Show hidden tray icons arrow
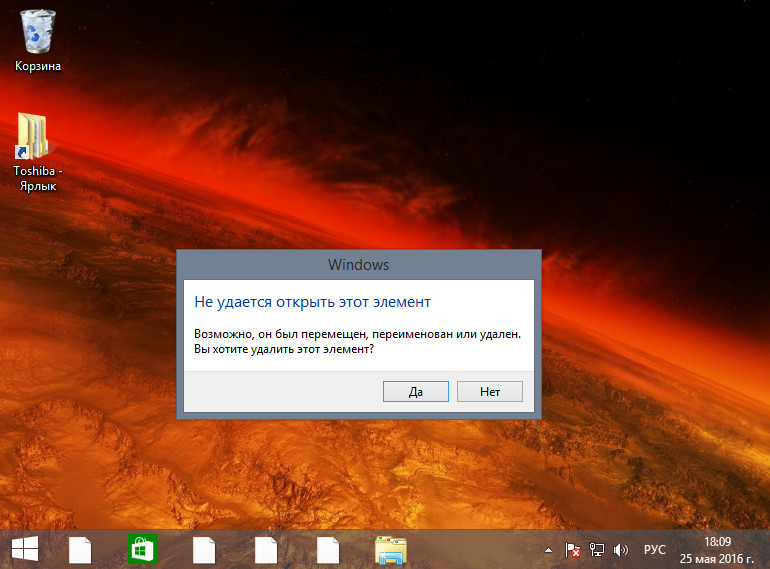Screen dimensions: 770x569 pos(548,550)
